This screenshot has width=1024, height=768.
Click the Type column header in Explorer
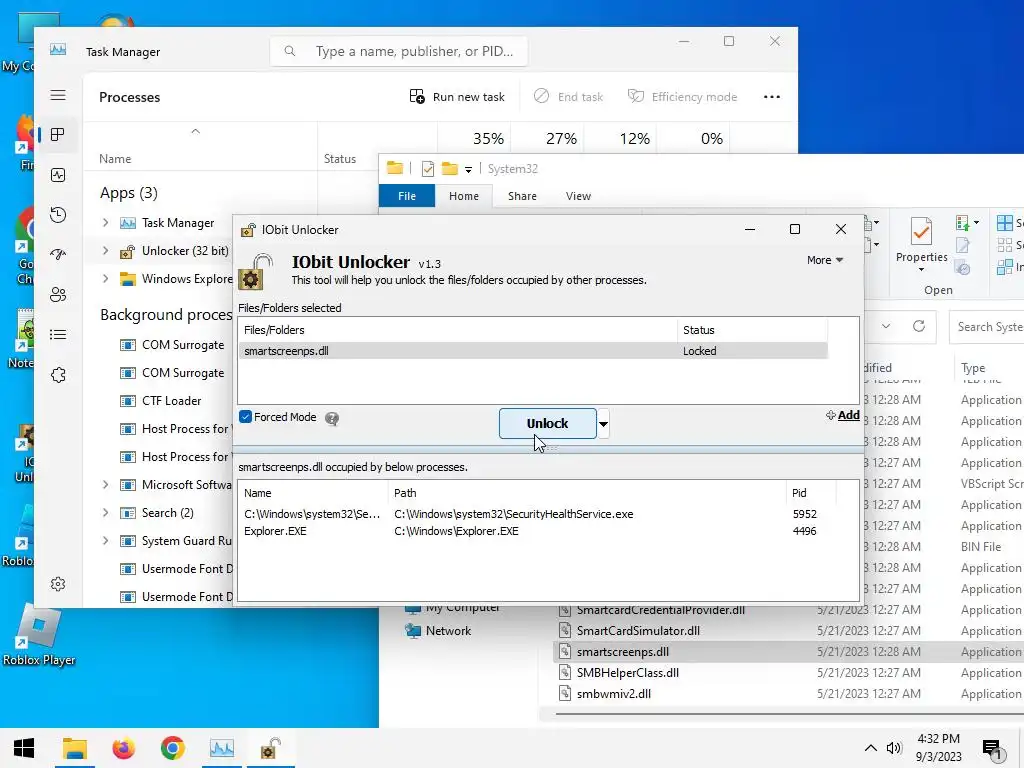click(x=973, y=368)
